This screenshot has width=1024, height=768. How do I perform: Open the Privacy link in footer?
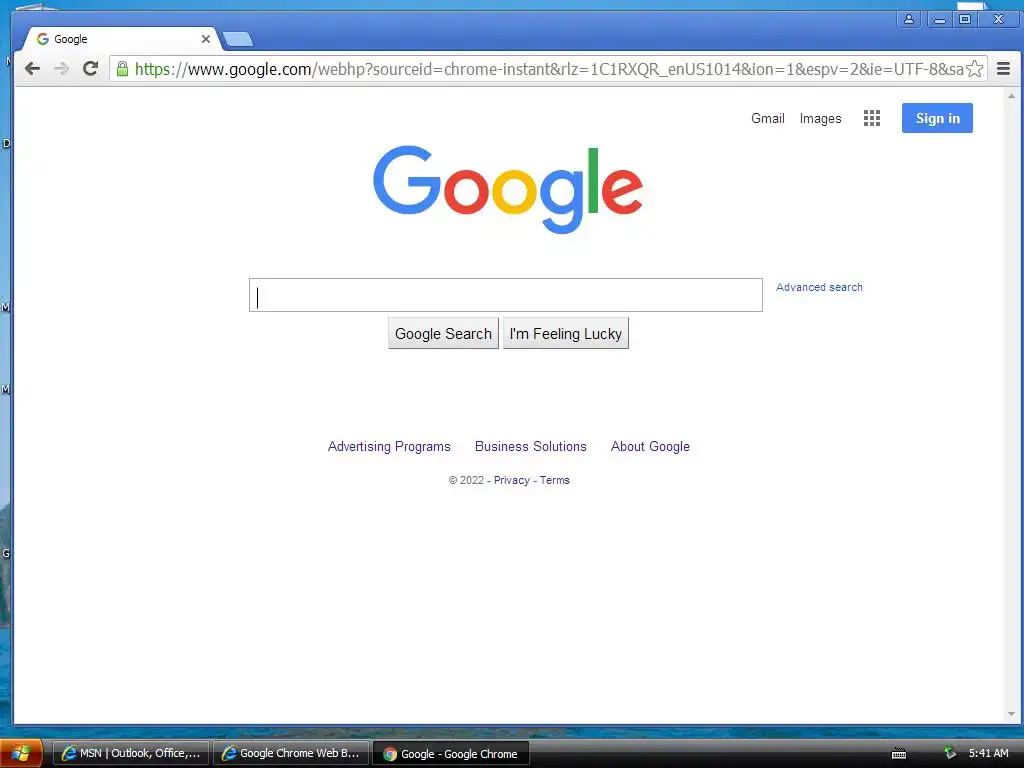[511, 481]
